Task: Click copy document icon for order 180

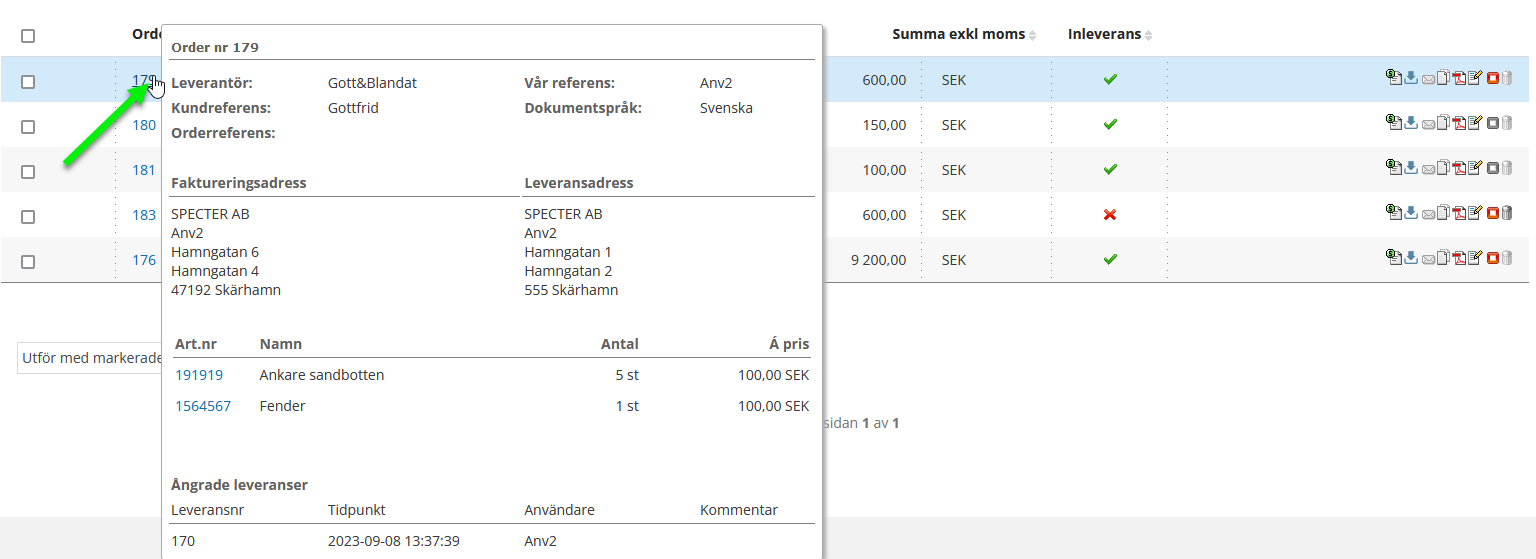Action: pos(1443,124)
